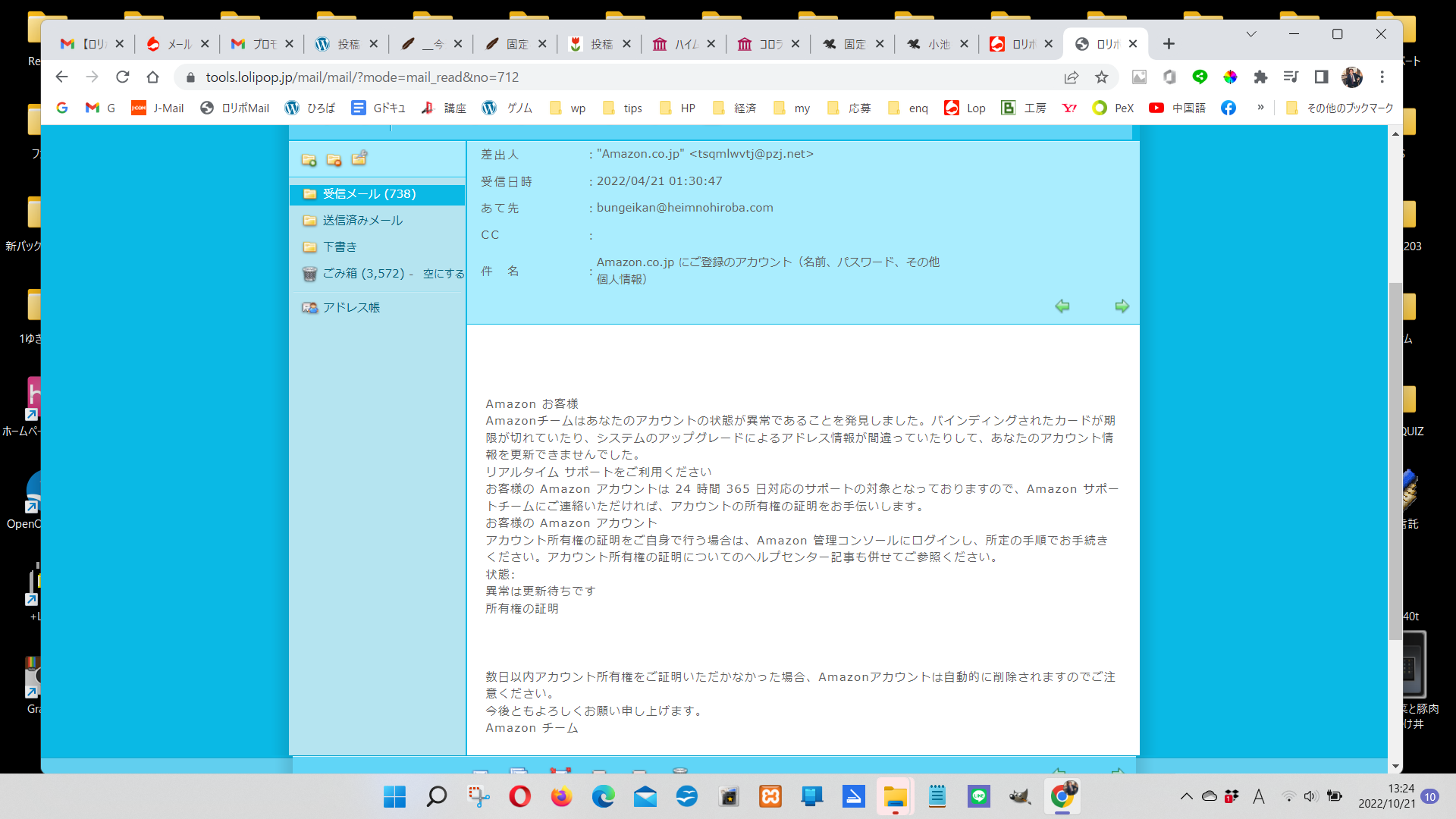Bookmark this page with the star icon
Image resolution: width=1456 pixels, height=819 pixels.
1102,77
